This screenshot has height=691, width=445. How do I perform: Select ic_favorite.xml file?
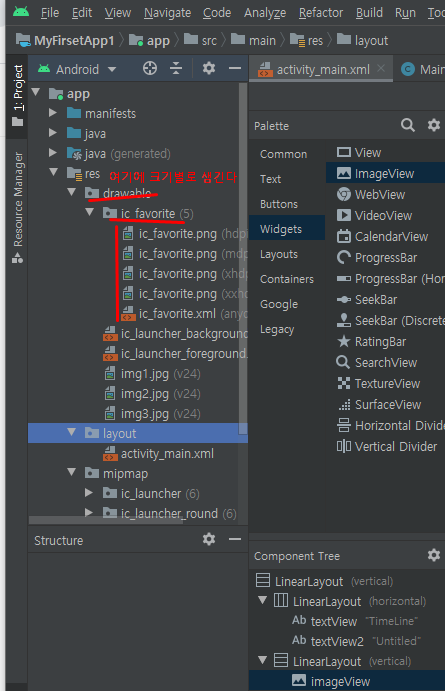[x=185, y=314]
